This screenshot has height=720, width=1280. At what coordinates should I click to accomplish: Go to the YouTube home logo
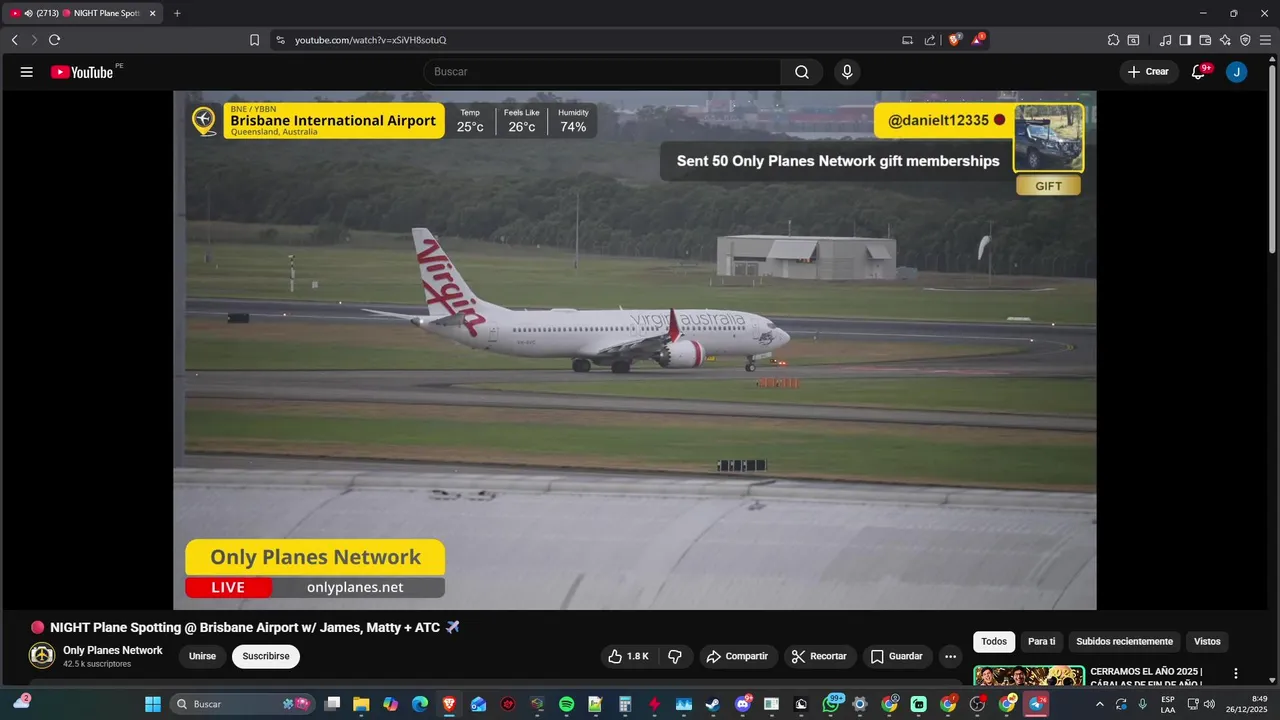tap(82, 72)
